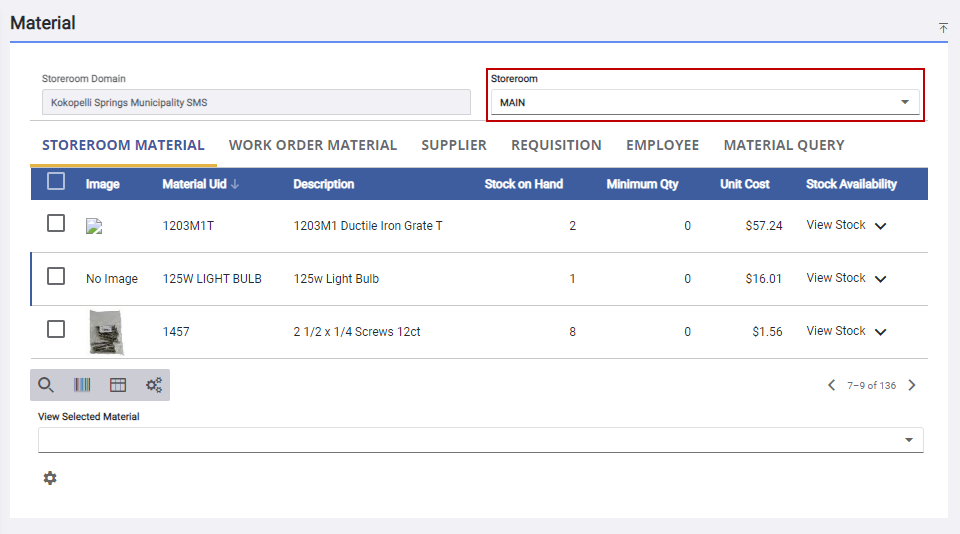Image resolution: width=960 pixels, height=534 pixels.
Task: Sort by the Material Uid column header
Action: coord(200,184)
